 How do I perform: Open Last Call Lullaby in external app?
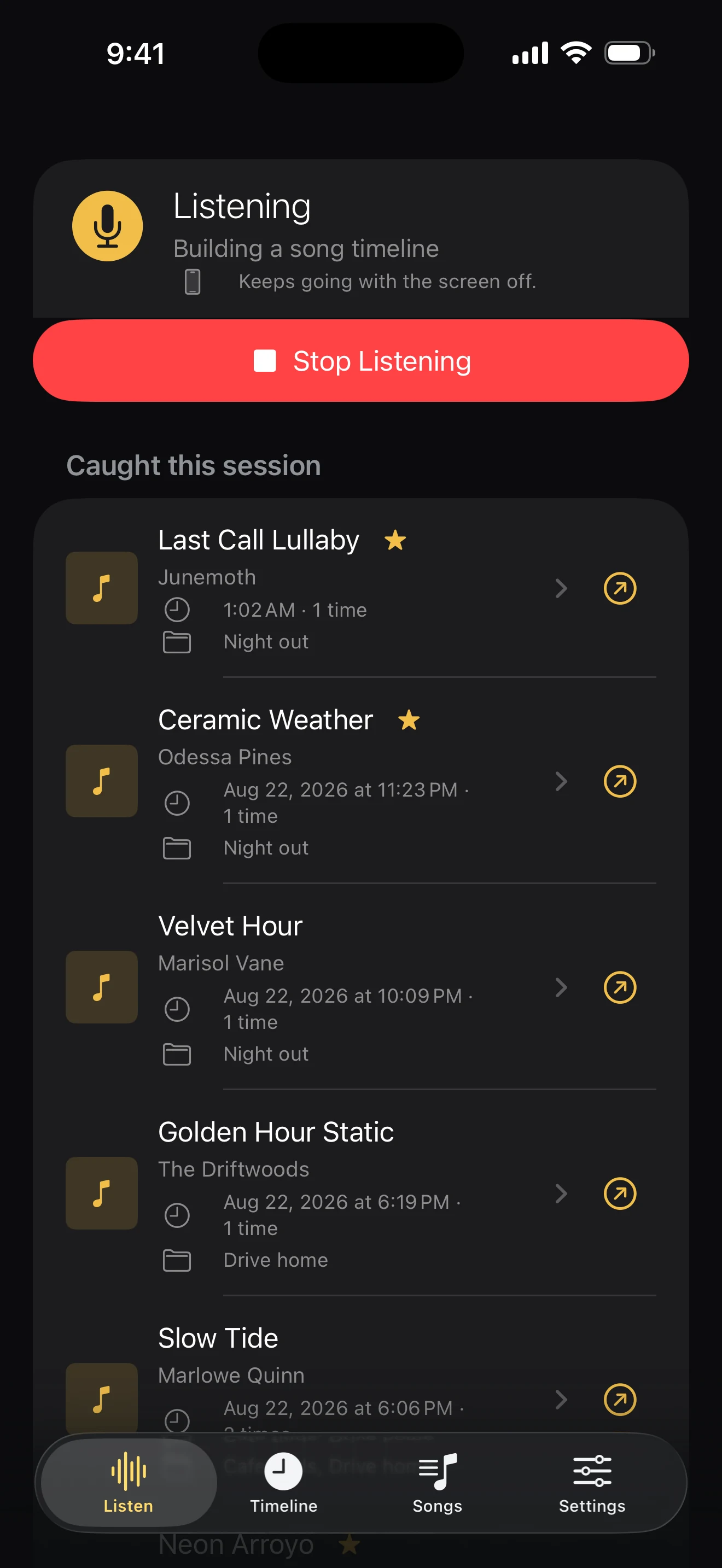point(620,588)
